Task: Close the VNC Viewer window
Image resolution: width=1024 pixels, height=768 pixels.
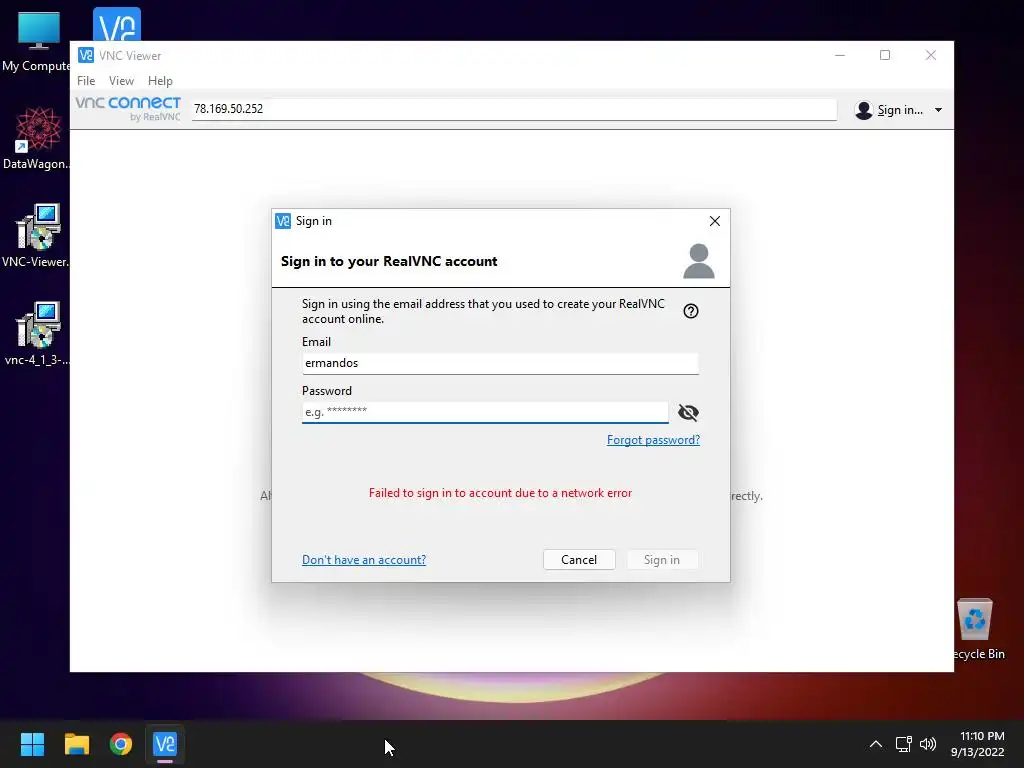Action: tap(931, 56)
